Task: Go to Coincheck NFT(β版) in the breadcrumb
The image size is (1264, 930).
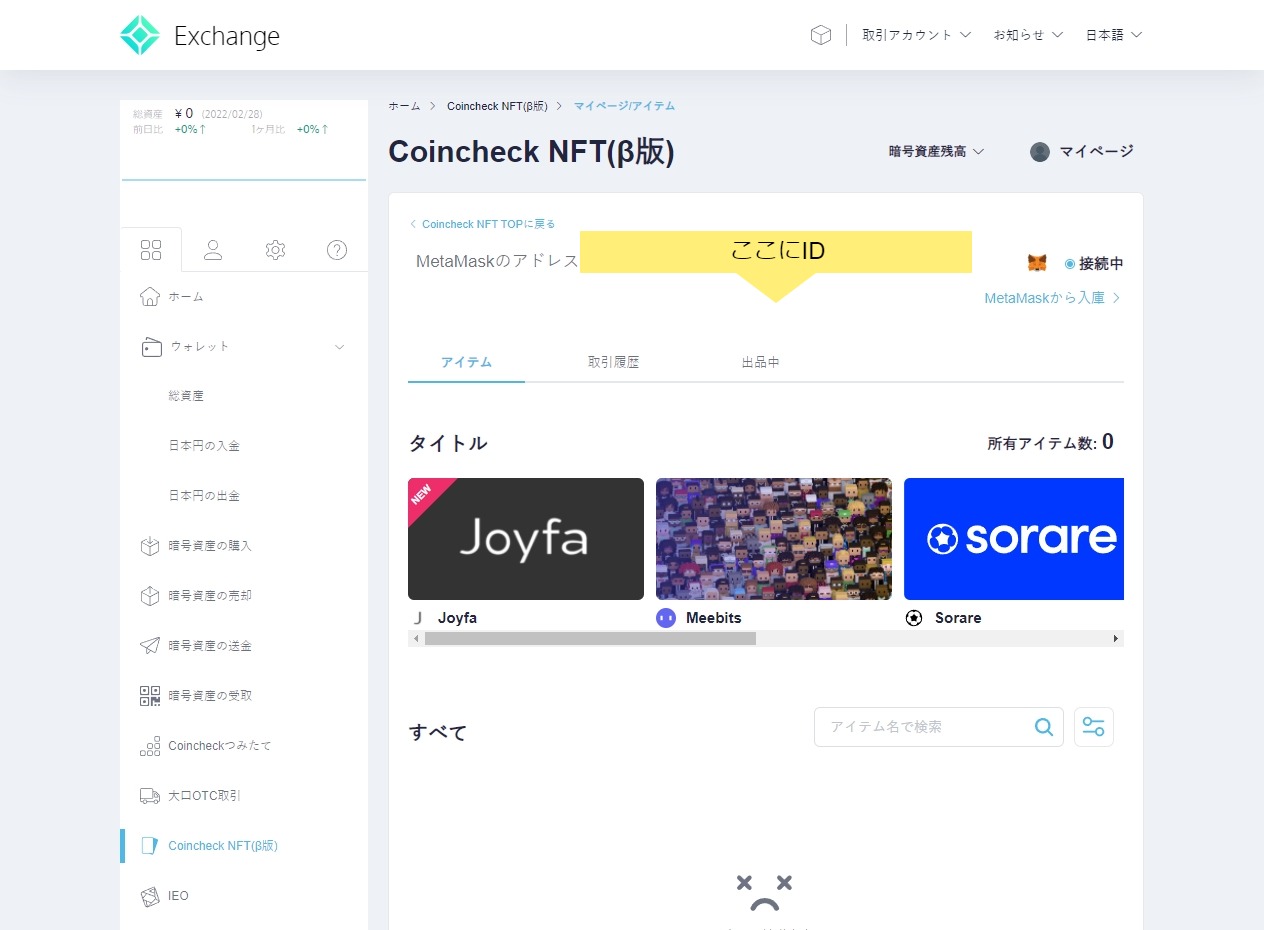Action: (497, 106)
